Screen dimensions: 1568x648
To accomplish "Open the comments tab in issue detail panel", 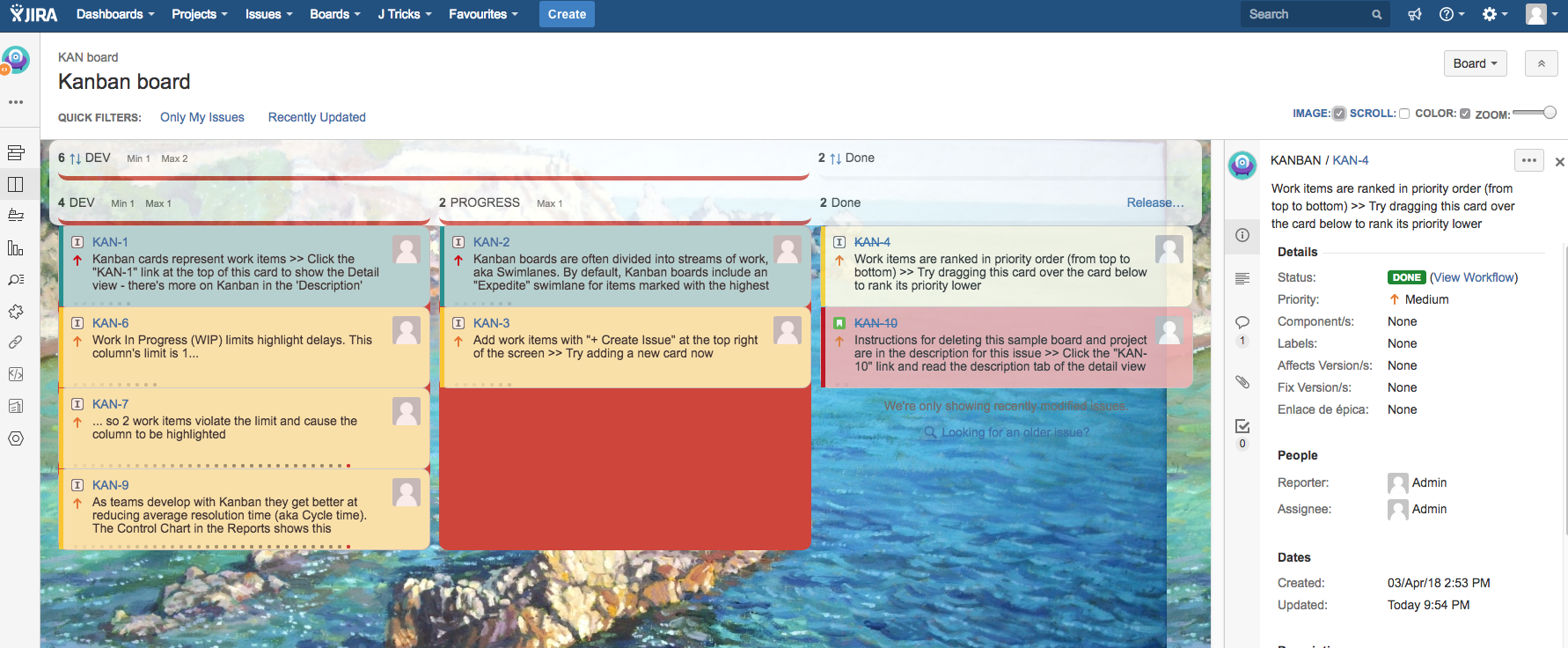I will 1242,322.
